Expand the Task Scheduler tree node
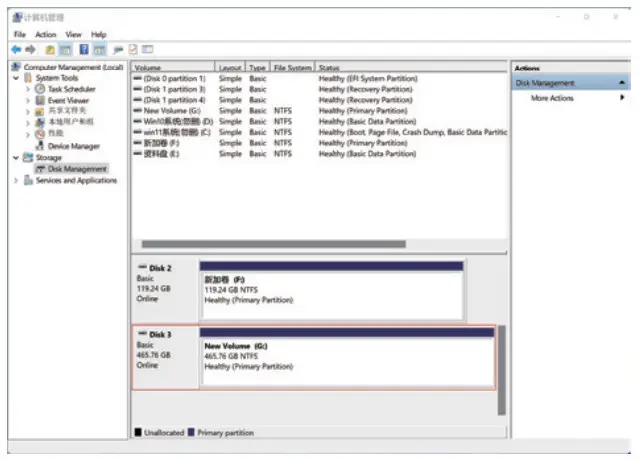The width and height of the screenshot is (640, 460). [28, 89]
